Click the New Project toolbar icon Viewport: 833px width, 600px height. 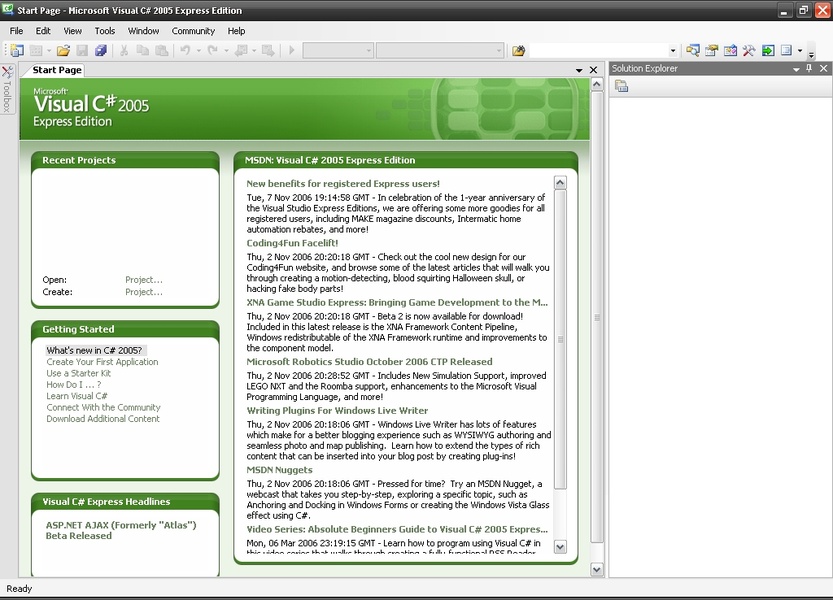(17, 50)
